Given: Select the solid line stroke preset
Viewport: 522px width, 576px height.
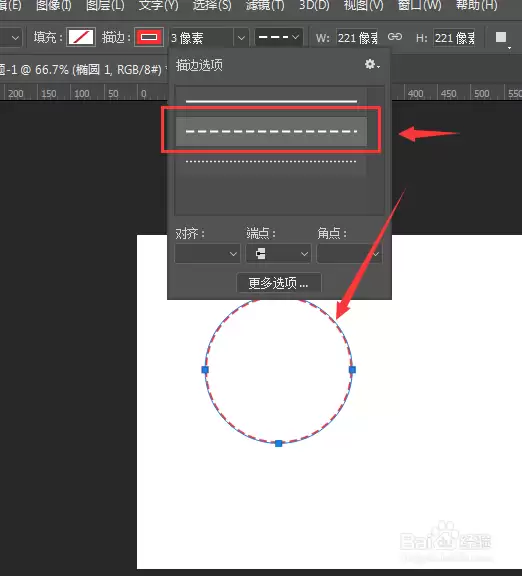Looking at the screenshot, I should [271, 101].
